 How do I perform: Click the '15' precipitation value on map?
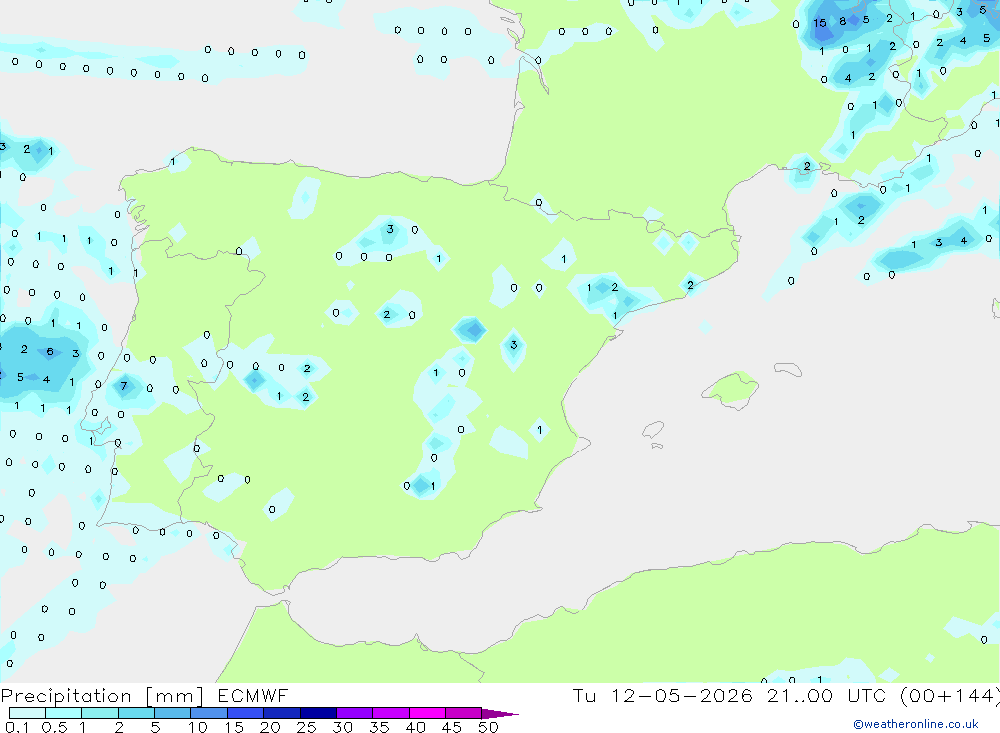point(820,23)
